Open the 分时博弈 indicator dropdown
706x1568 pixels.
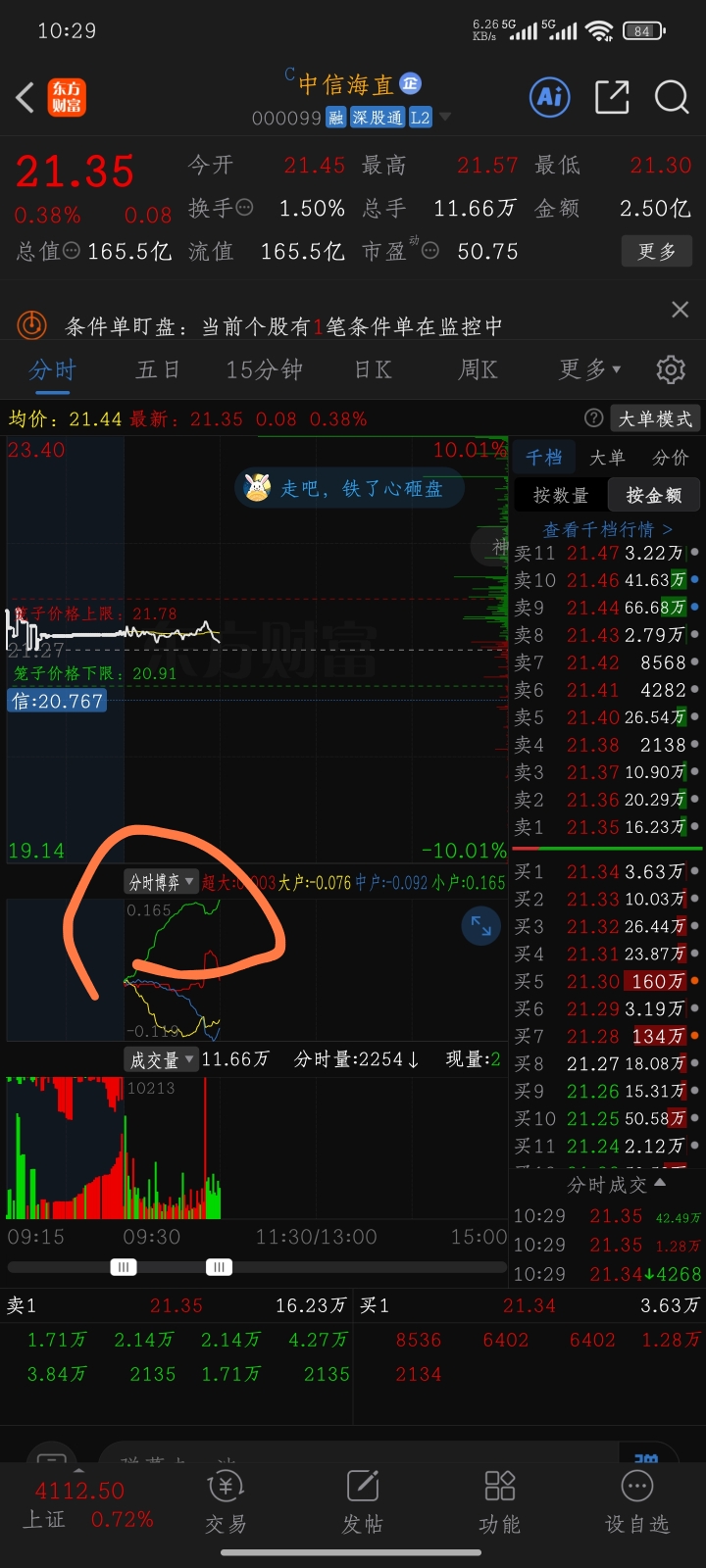click(x=162, y=882)
